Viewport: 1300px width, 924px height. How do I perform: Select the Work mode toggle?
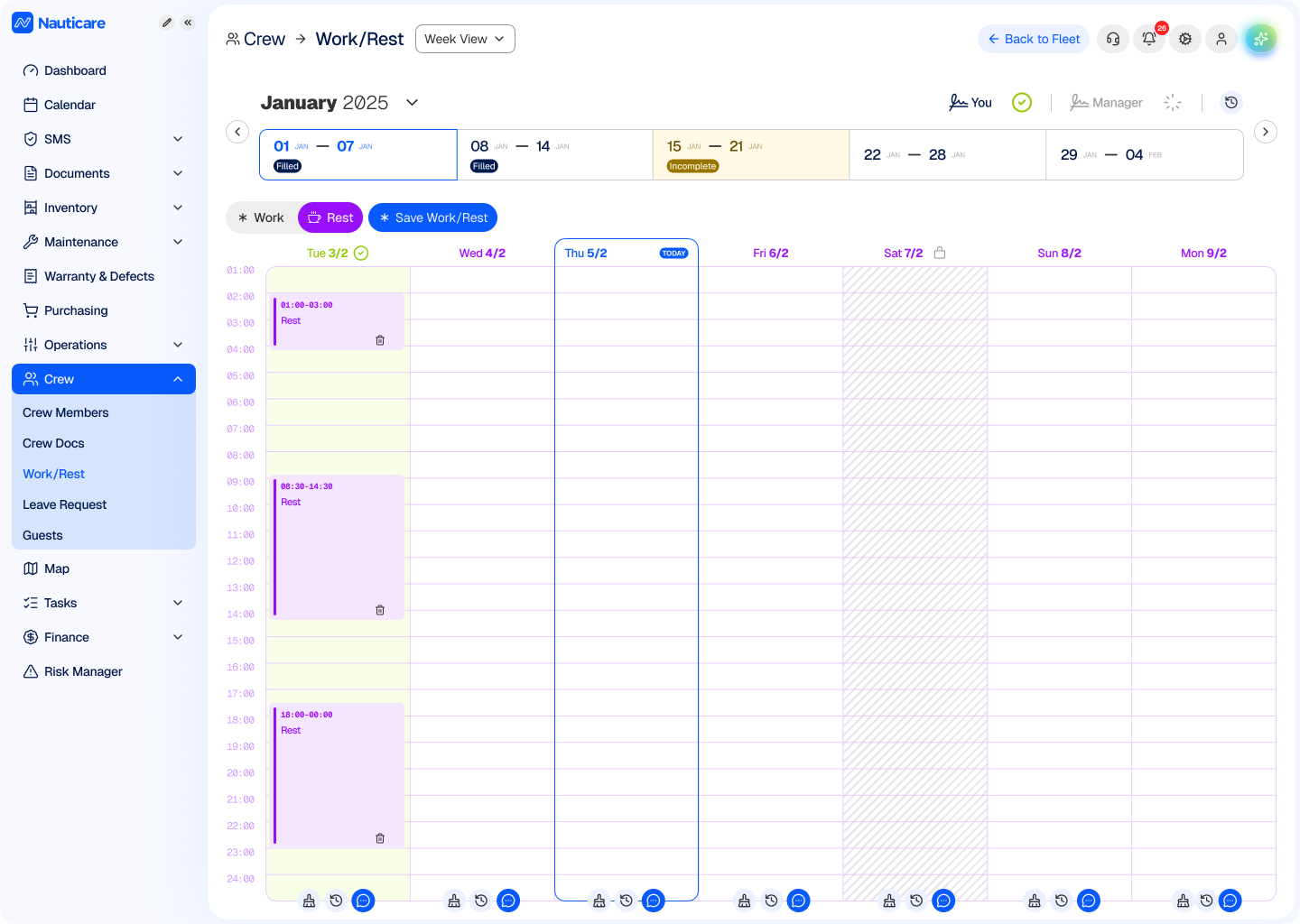261,217
